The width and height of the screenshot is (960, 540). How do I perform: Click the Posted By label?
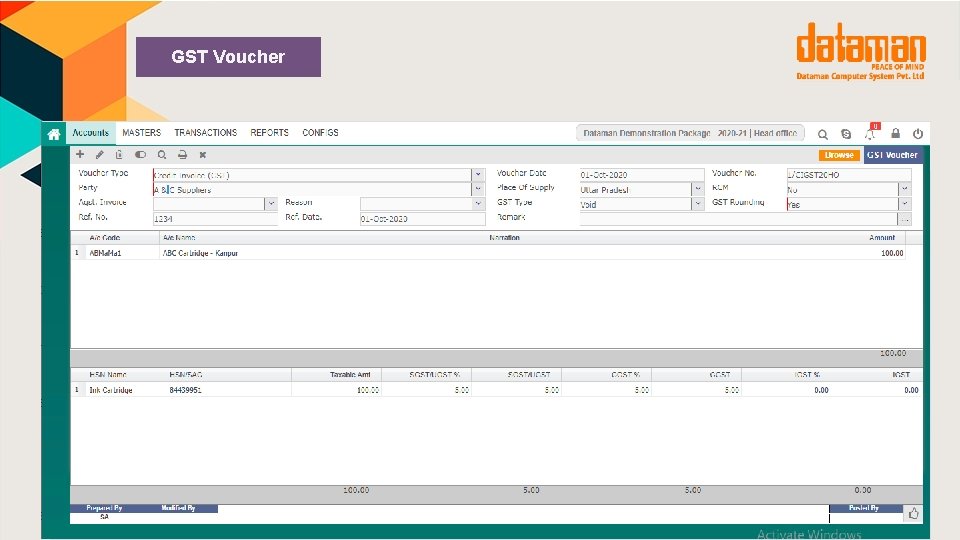[864, 508]
